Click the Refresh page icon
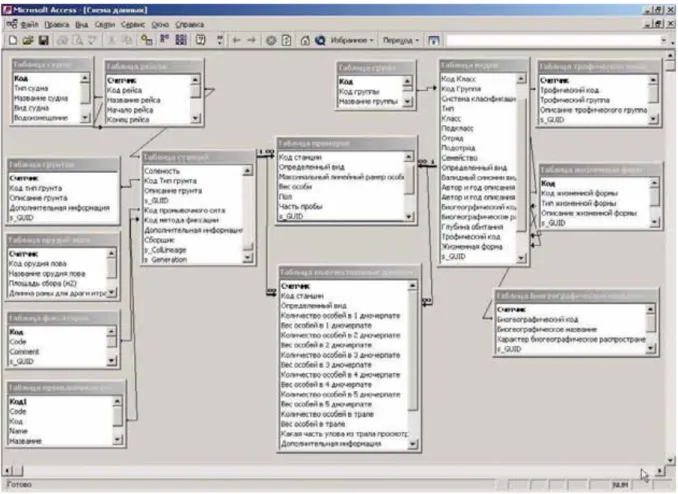Viewport: 678px width, 494px height. pos(286,40)
